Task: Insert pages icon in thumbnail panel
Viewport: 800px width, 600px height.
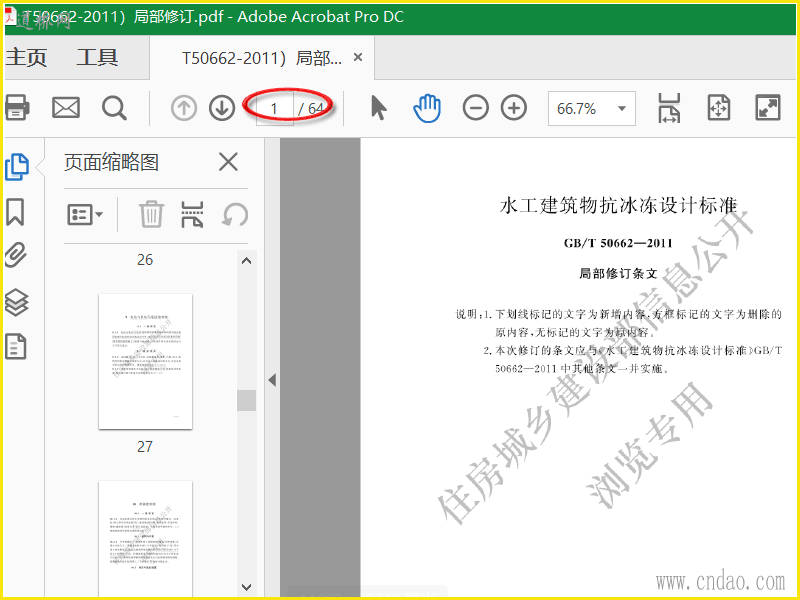Action: (x=192, y=214)
